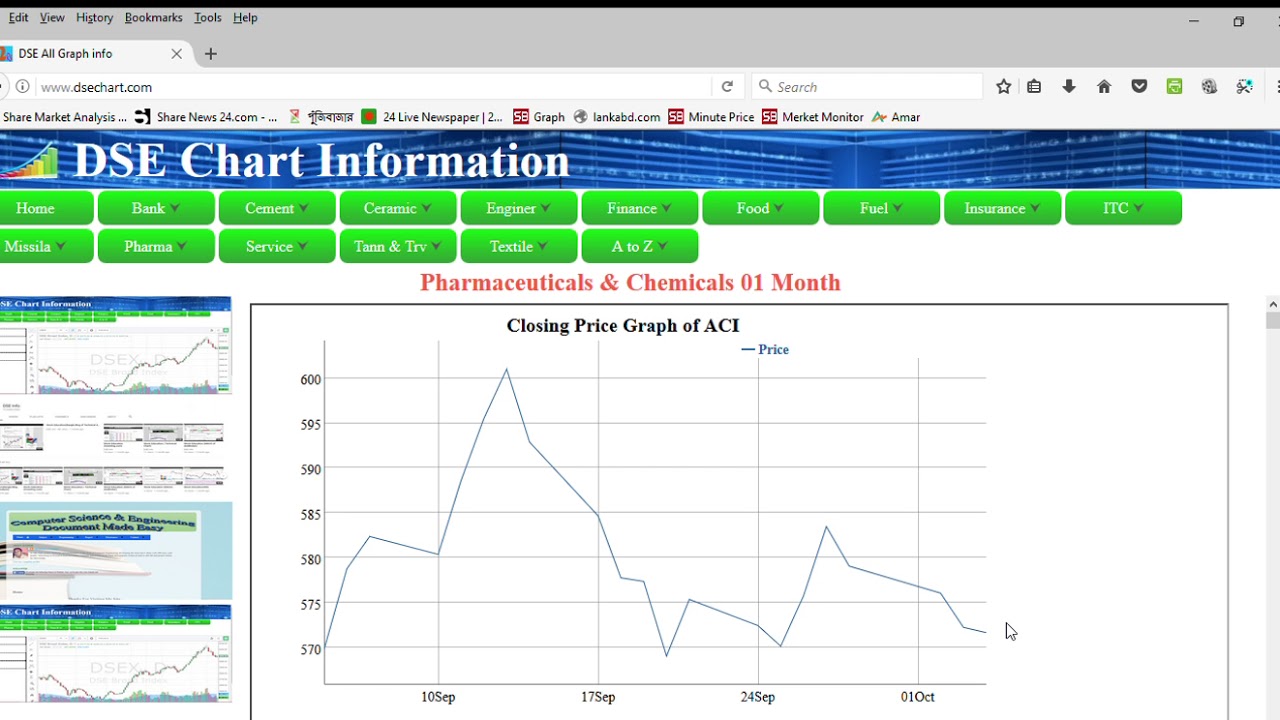
Task: Expand the Textile sector dropdown
Action: 519,246
